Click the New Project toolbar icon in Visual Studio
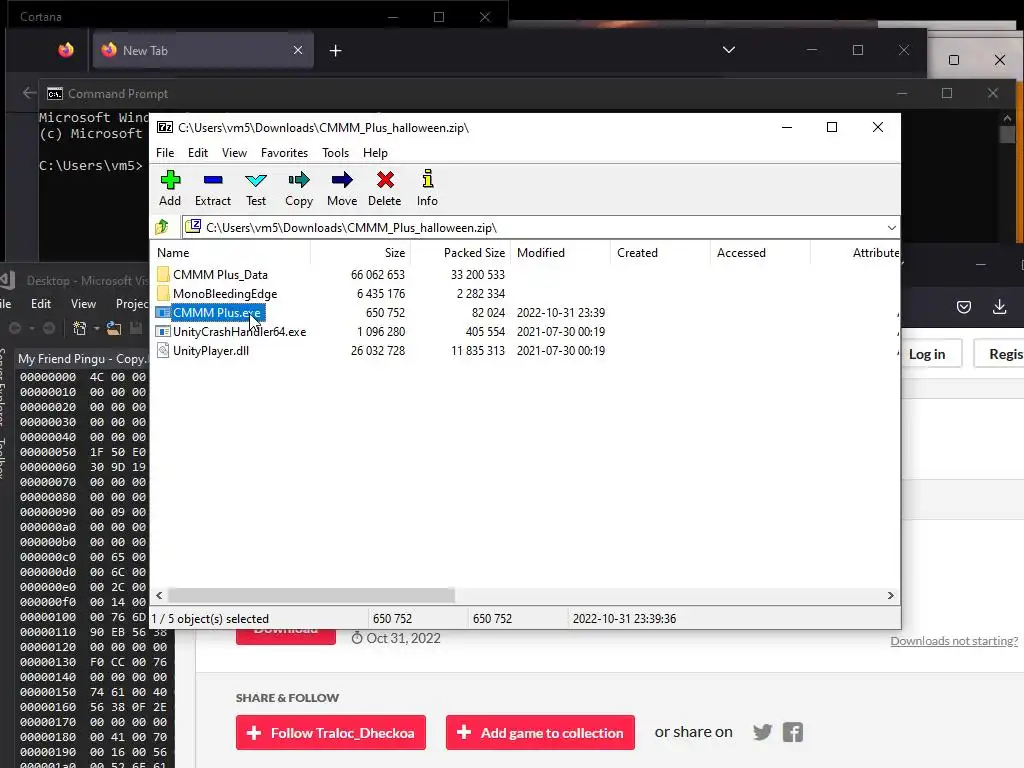 [x=79, y=328]
